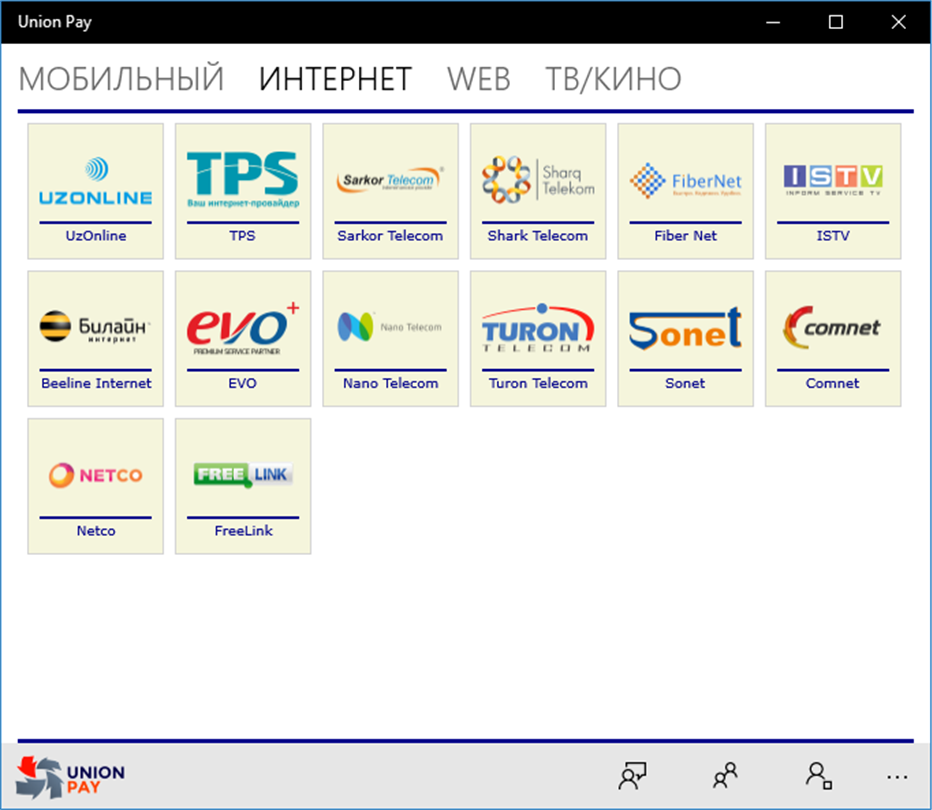
Task: Close the Union Pay window
Action: click(899, 22)
